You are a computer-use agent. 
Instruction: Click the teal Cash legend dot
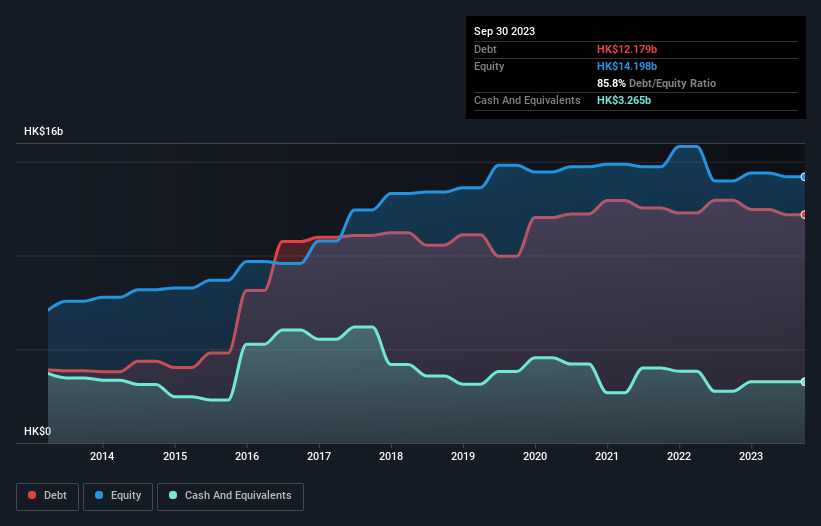pyautogui.click(x=173, y=495)
